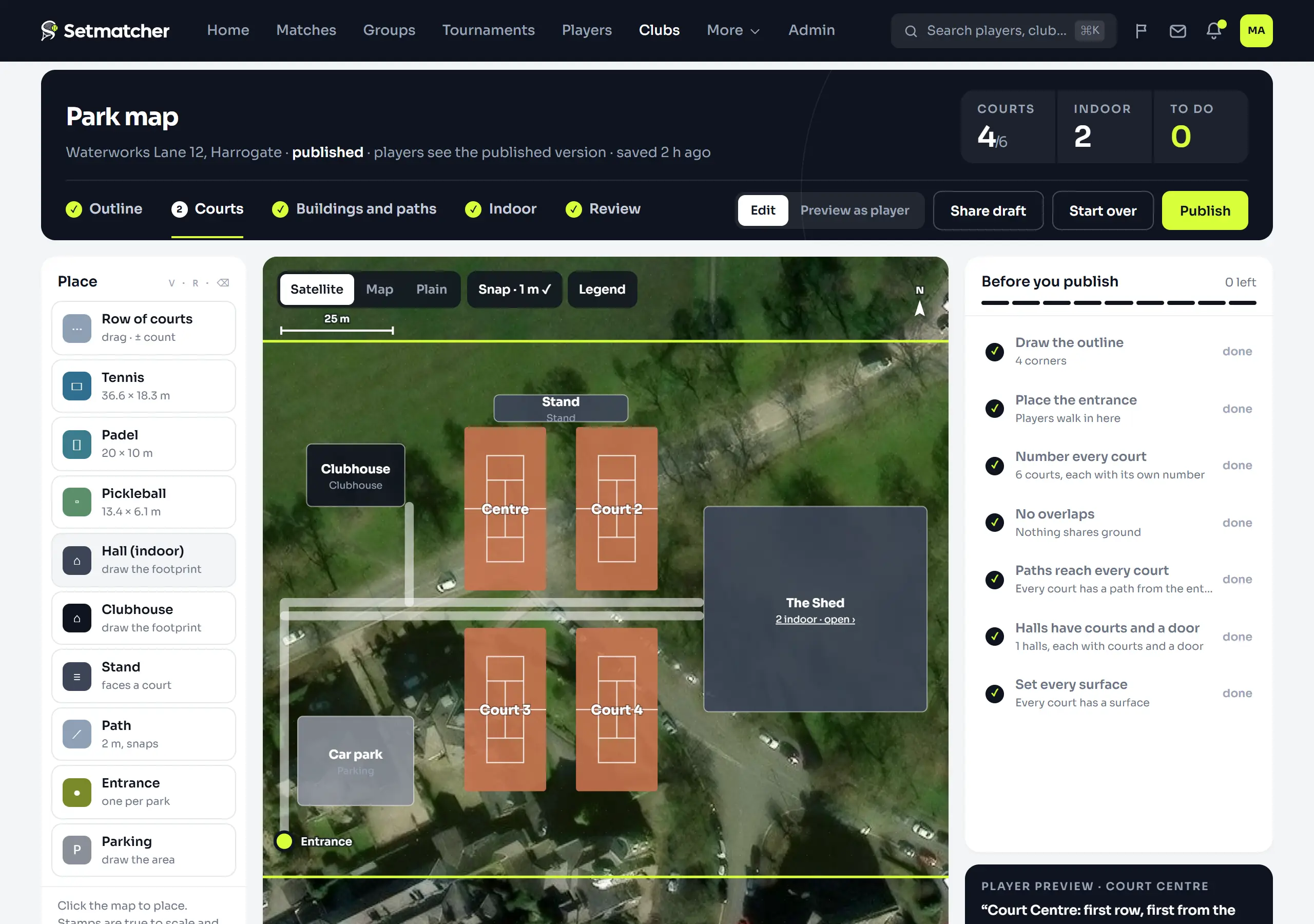Viewport: 1314px width, 924px height.
Task: Click the north compass arrow
Action: pyautogui.click(x=919, y=308)
